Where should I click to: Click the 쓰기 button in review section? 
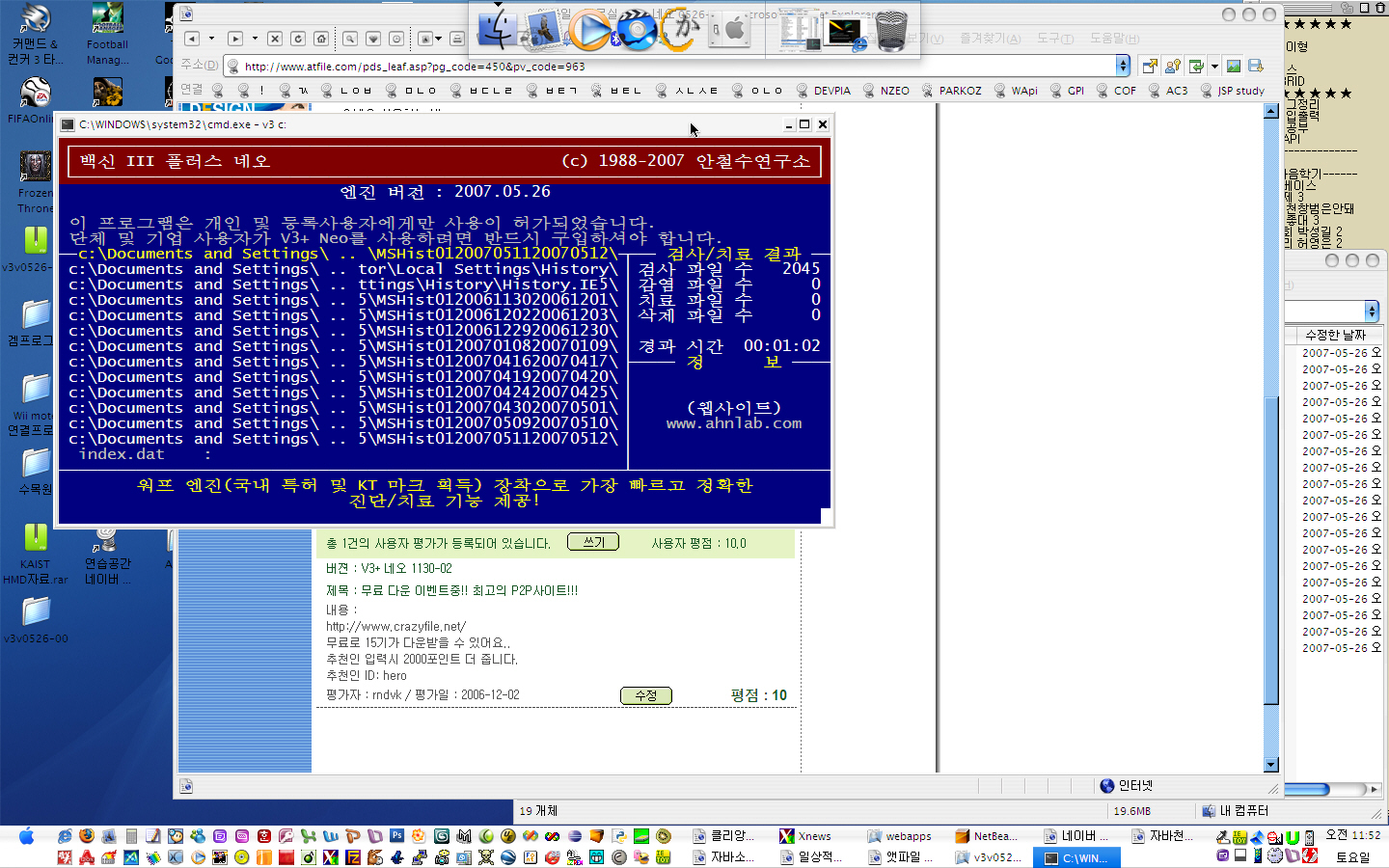point(593,542)
